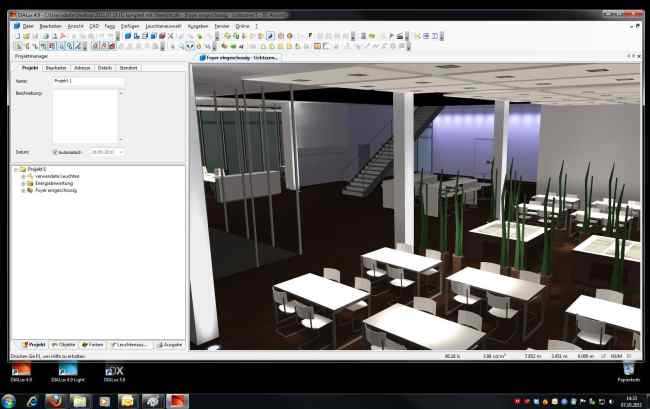Select Verwendete Leuchten in the tree

(57, 176)
